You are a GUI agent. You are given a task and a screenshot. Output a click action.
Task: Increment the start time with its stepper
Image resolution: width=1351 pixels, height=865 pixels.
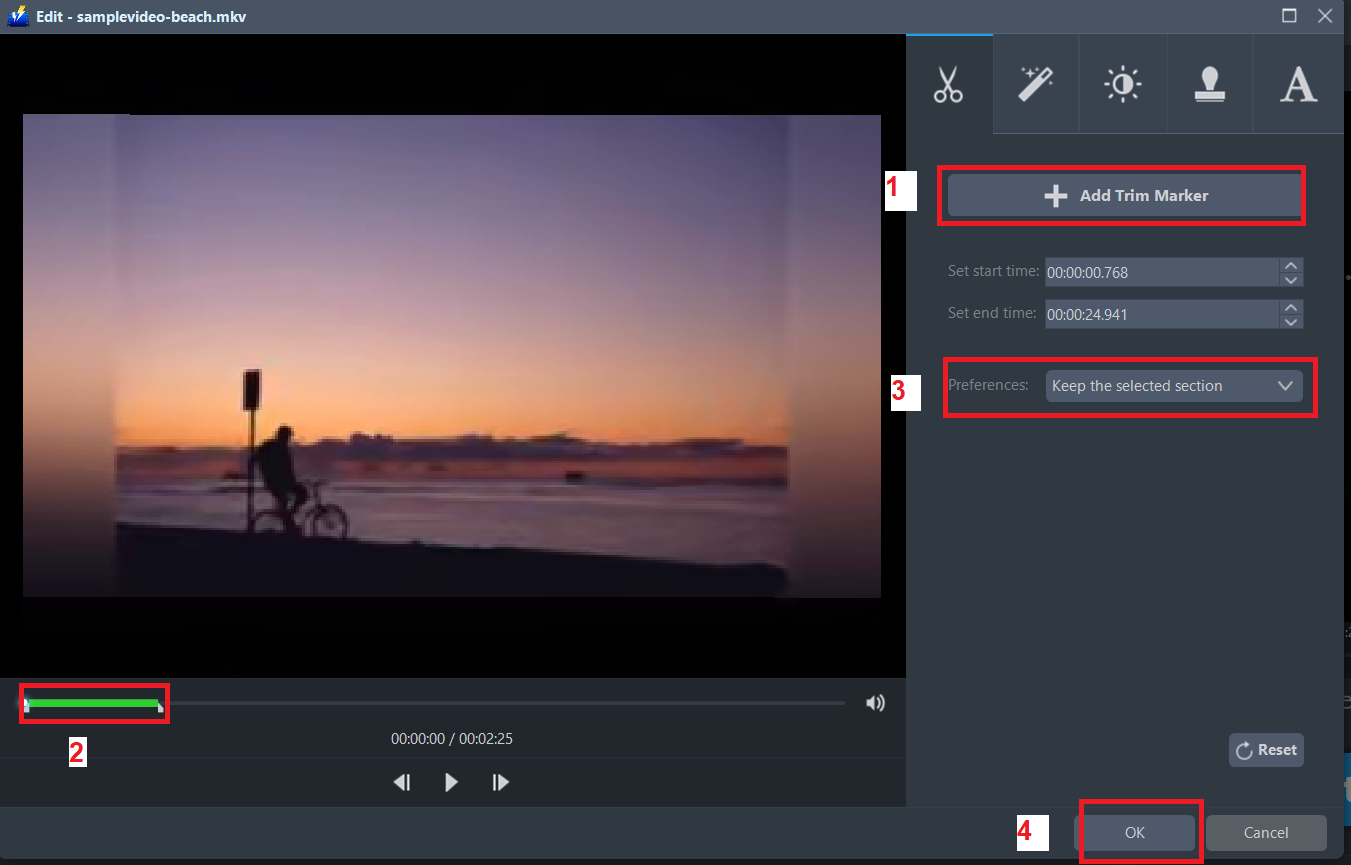click(1291, 266)
